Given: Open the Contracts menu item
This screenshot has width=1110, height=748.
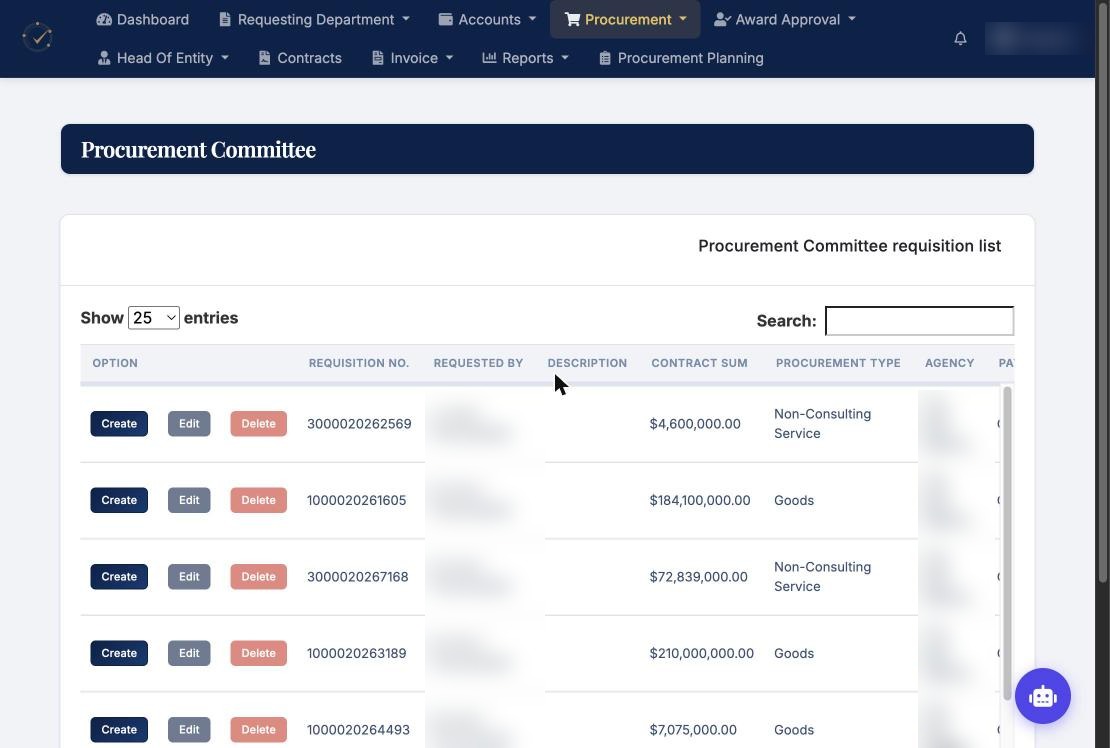Looking at the screenshot, I should [300, 58].
